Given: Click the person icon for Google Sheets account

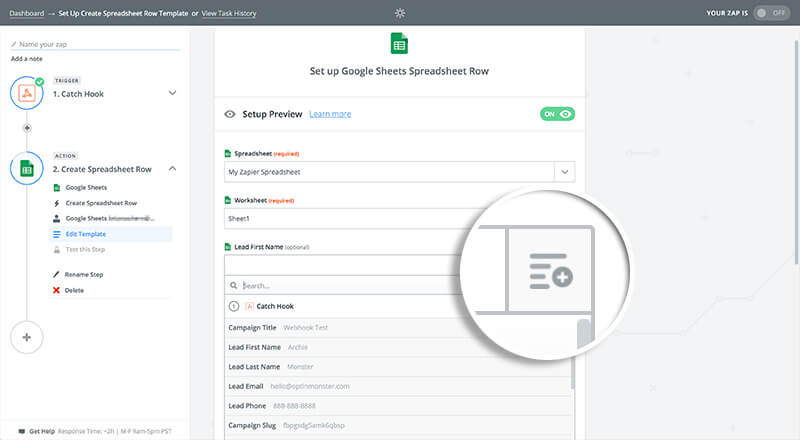Looking at the screenshot, I should coord(57,218).
